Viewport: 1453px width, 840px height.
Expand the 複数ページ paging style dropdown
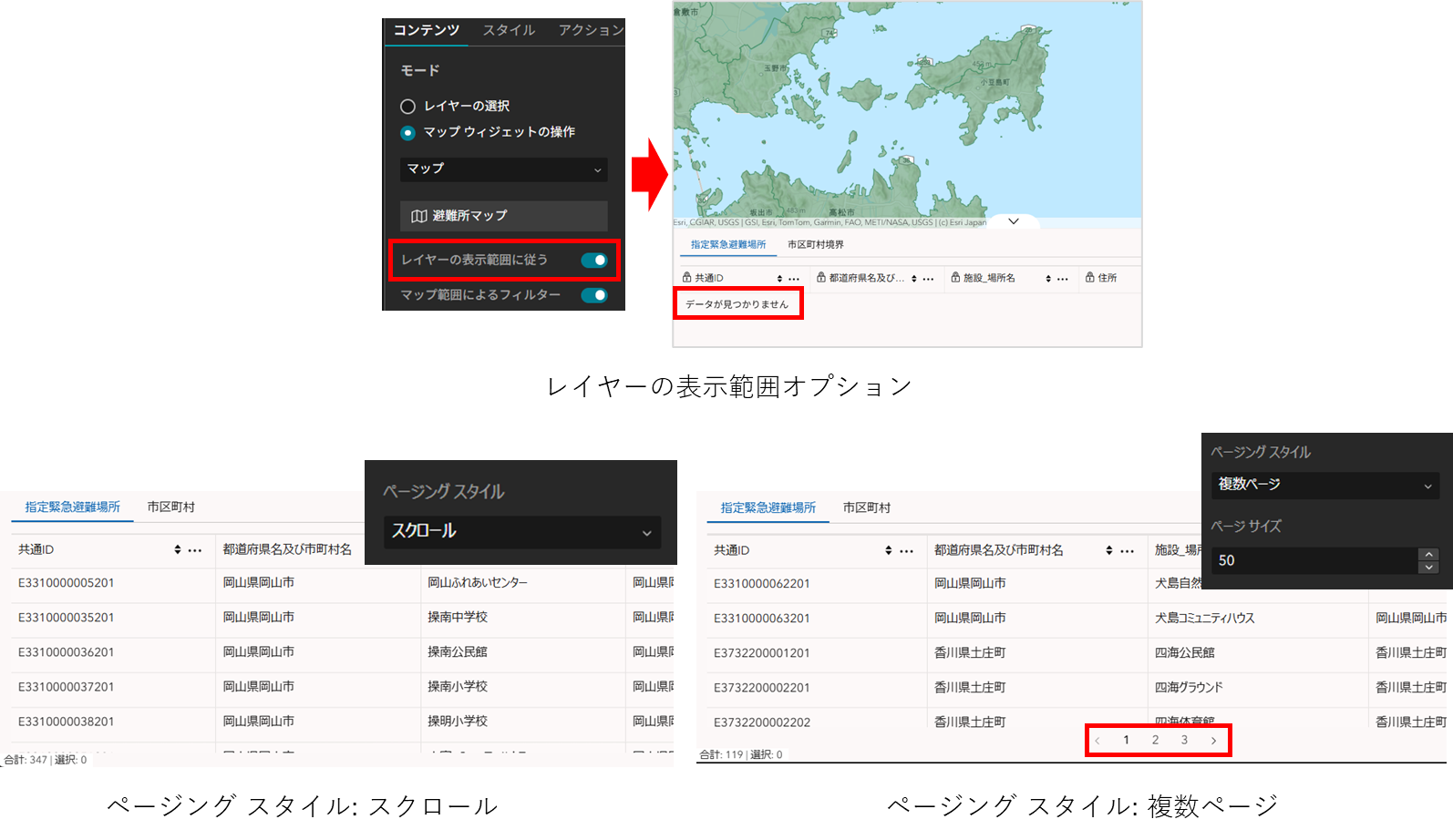coord(1324,485)
